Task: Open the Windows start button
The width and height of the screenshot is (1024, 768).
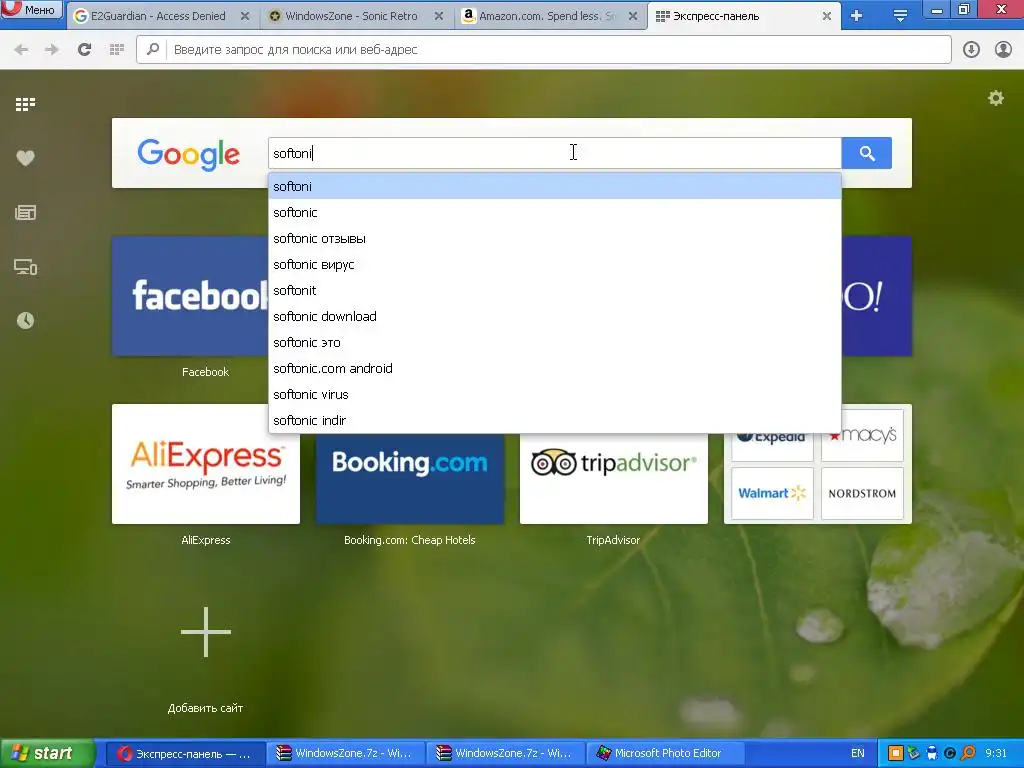Action: click(47, 753)
